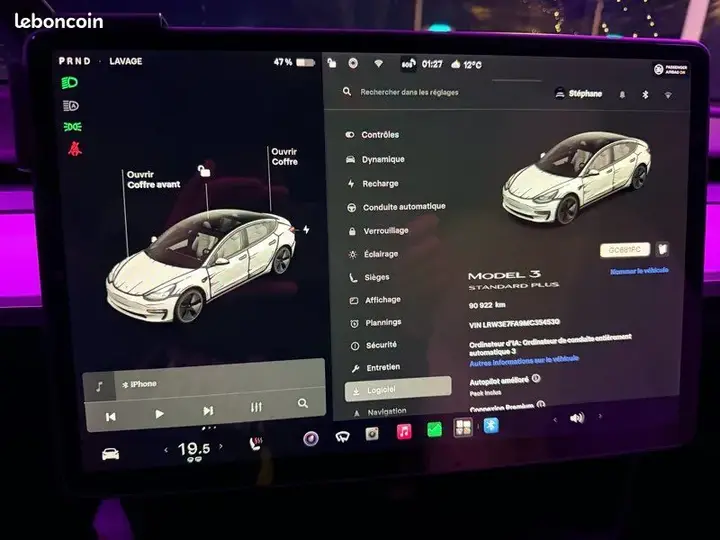Tap the icon button beside the license plate
720x540 pixels.
pos(662,248)
